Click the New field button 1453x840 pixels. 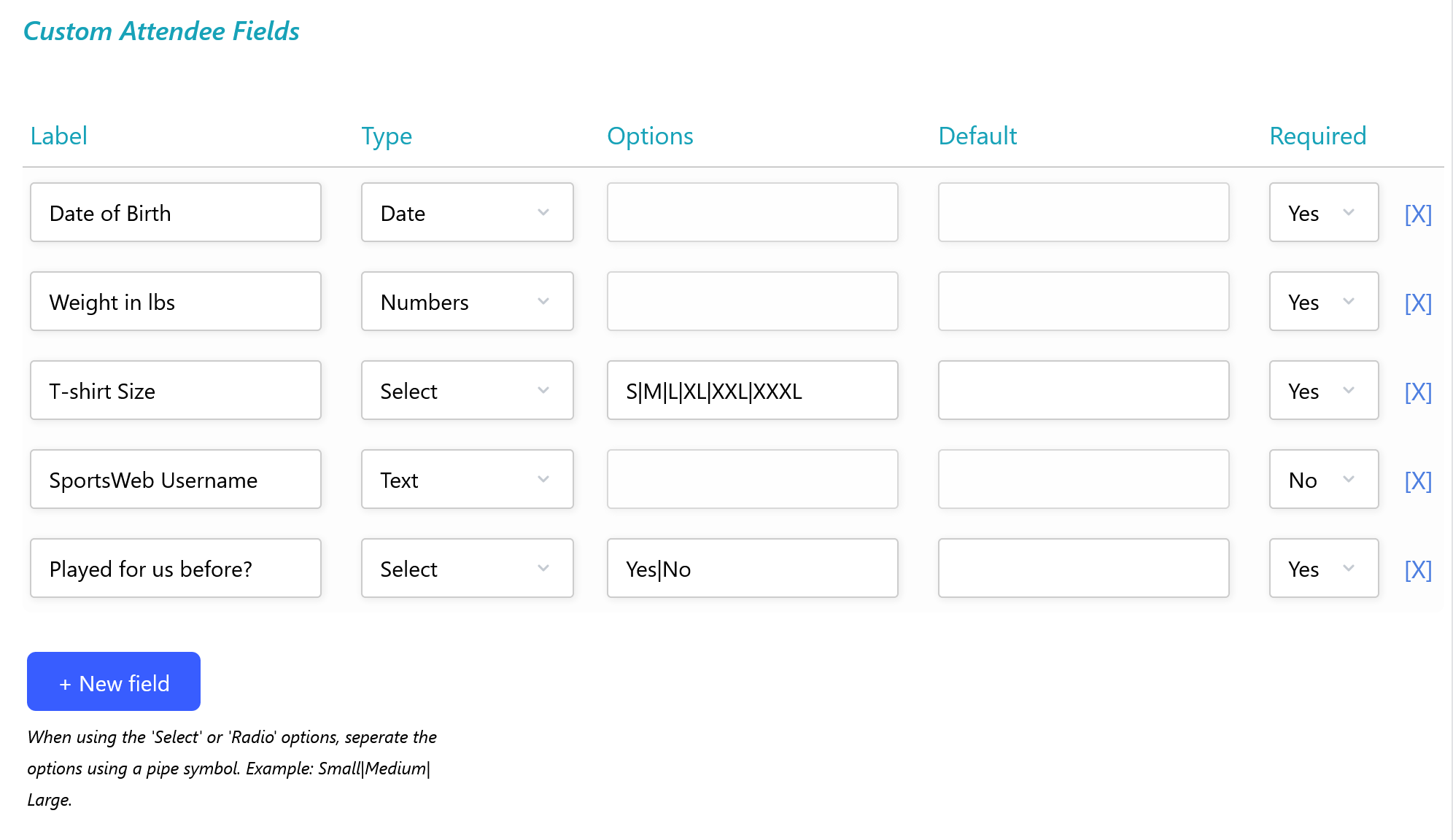114,682
